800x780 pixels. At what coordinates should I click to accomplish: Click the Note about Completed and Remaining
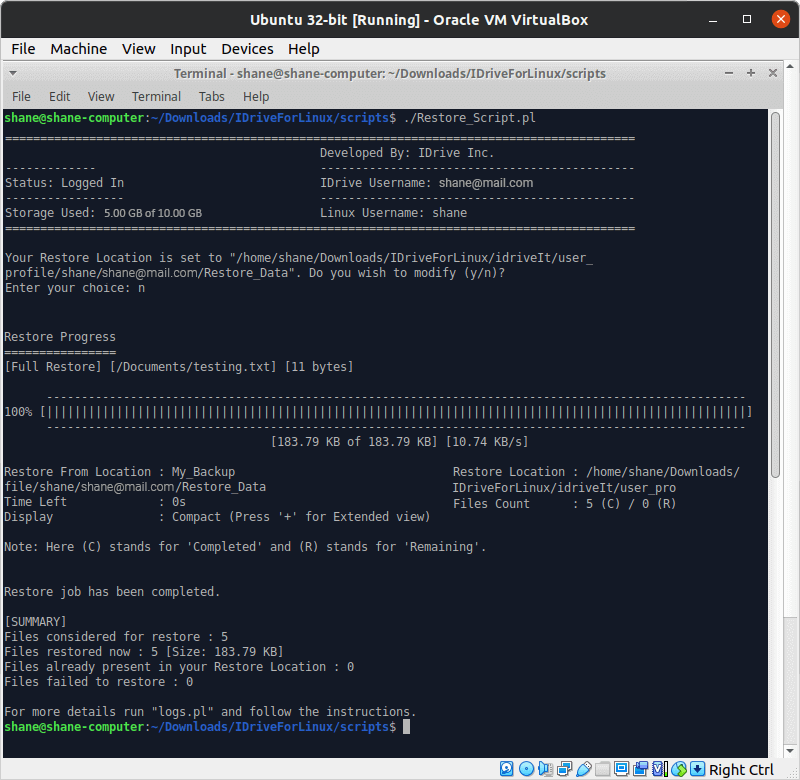coord(245,547)
